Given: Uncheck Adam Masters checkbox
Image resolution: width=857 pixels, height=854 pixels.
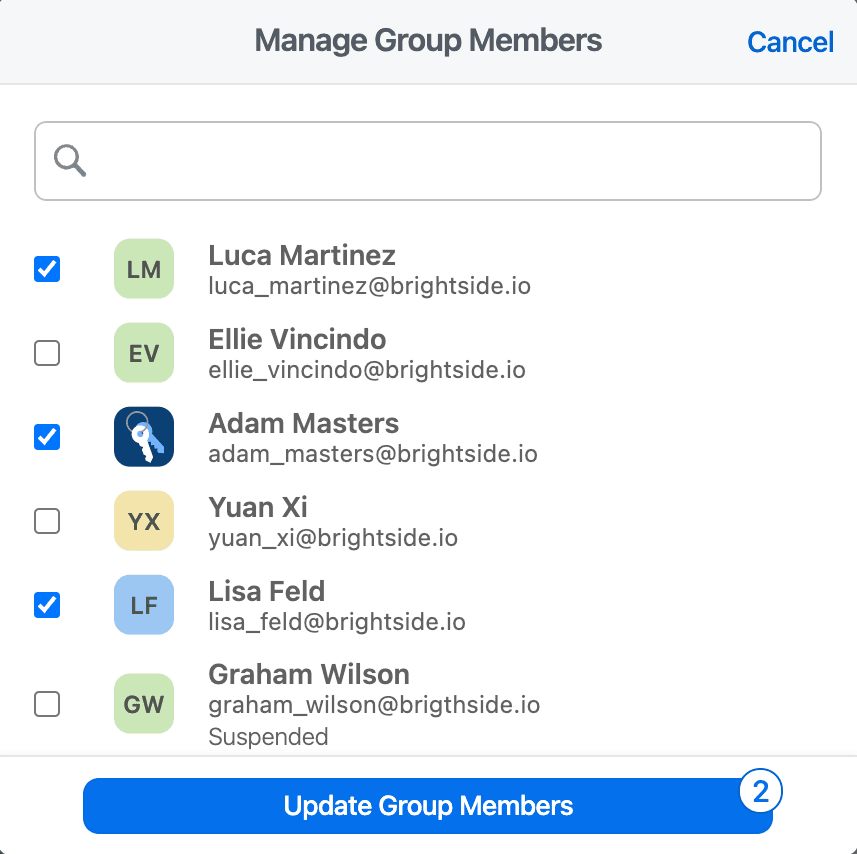Looking at the screenshot, I should [47, 437].
